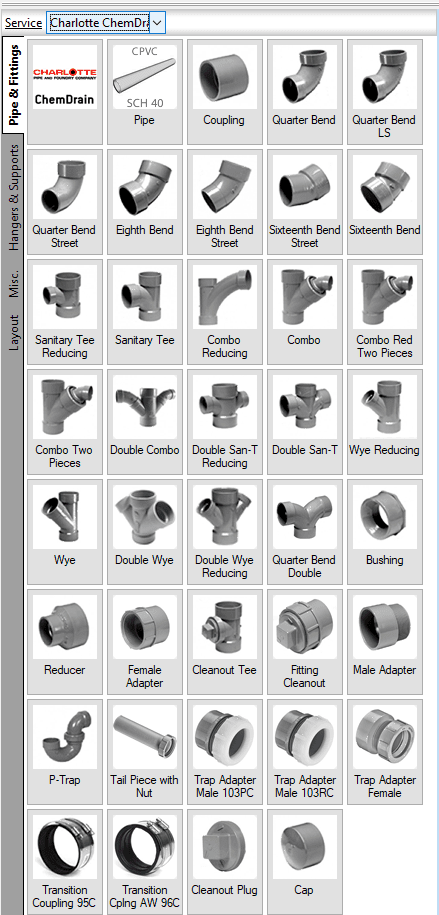Choose the Double San-T fitting
Screen dimensions: 439x915
pyautogui.click(x=304, y=422)
